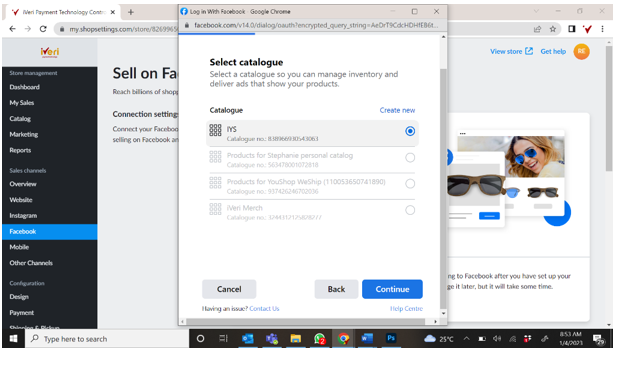The height and width of the screenshot is (366, 620).
Task: Open the Chrome three-dot menu
Action: (x=602, y=29)
